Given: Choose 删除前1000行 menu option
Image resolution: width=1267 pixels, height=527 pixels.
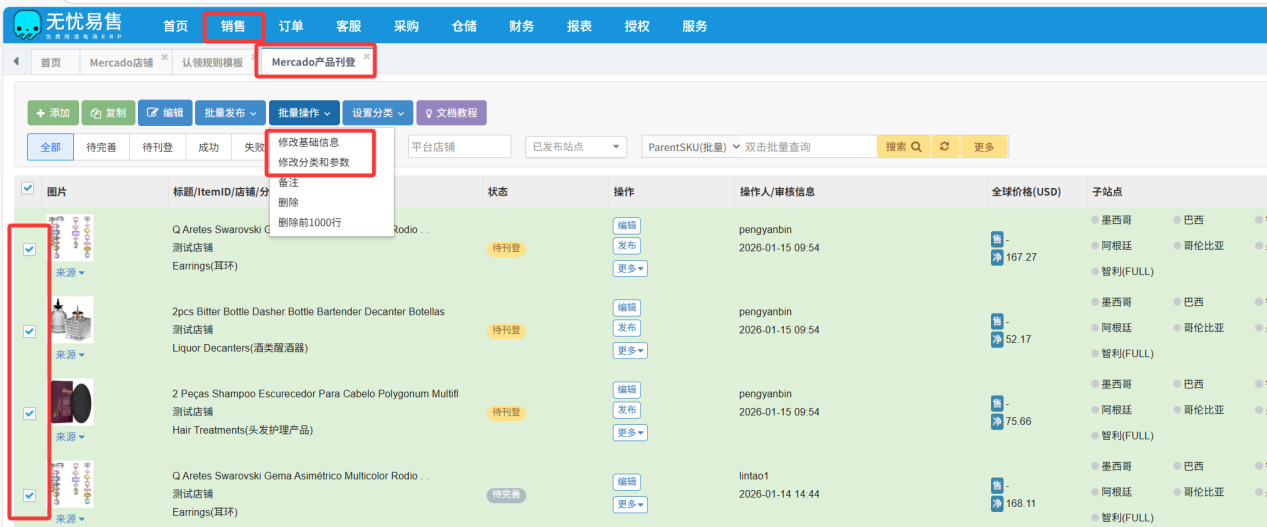Looking at the screenshot, I should (309, 222).
